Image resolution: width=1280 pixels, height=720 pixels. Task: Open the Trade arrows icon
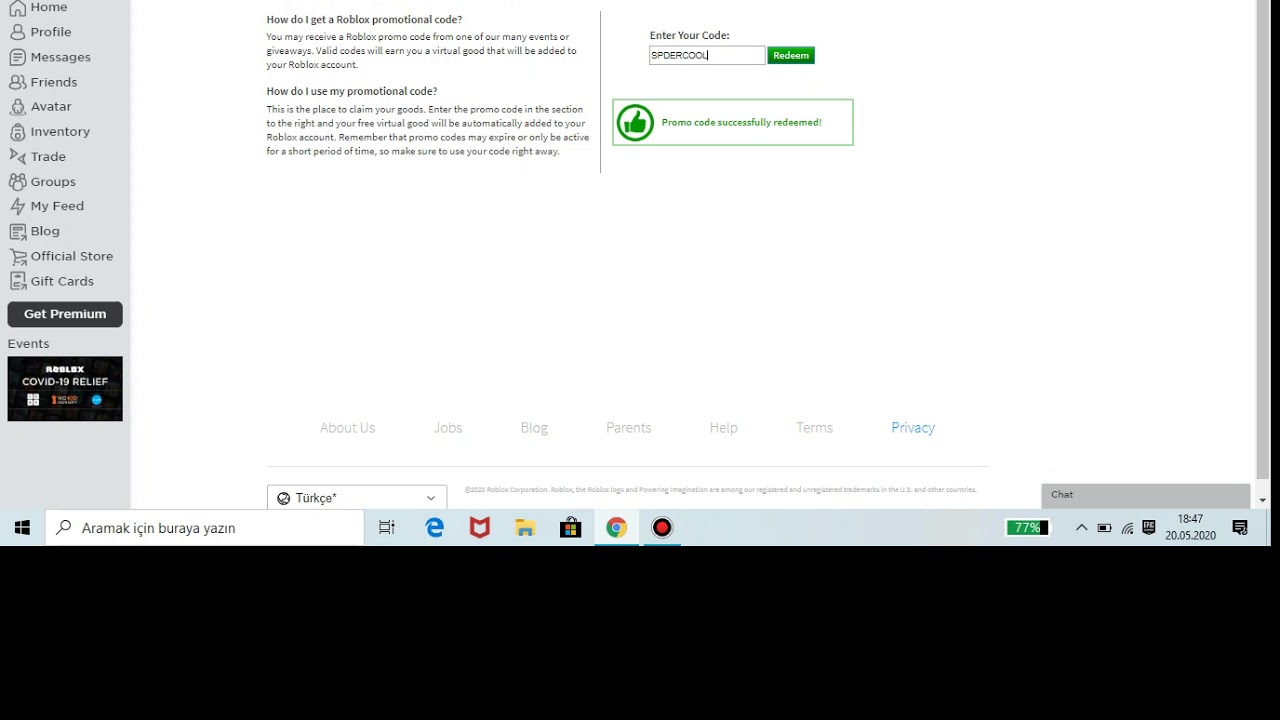pos(17,156)
